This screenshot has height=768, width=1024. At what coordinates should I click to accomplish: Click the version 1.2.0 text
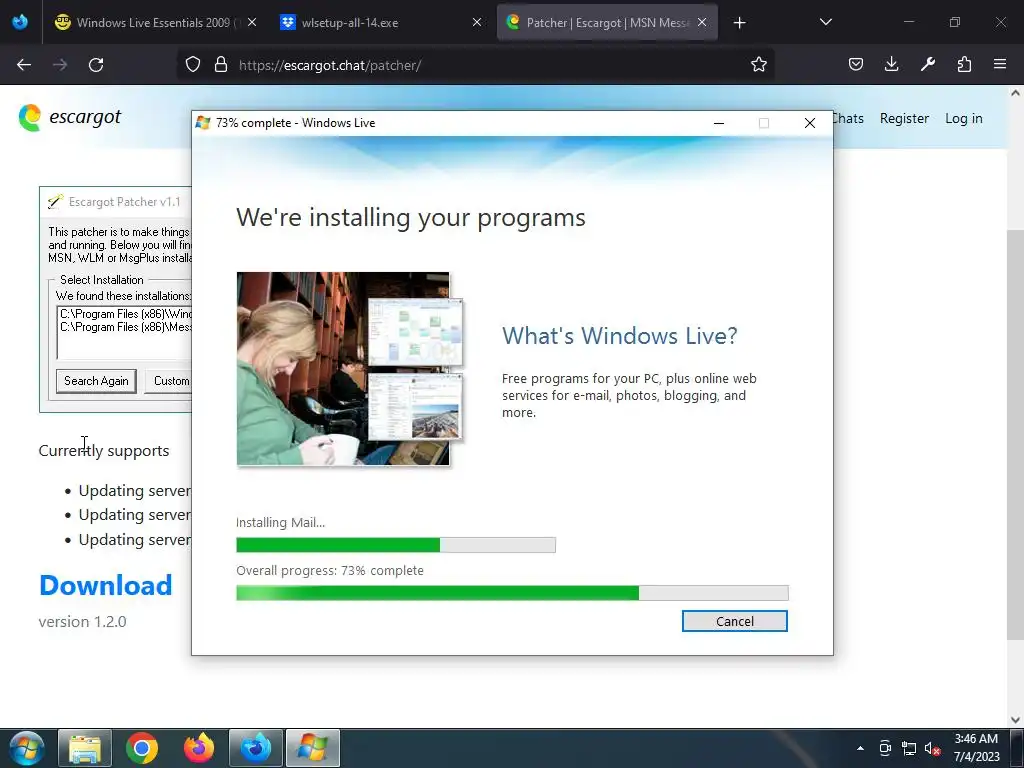[82, 622]
